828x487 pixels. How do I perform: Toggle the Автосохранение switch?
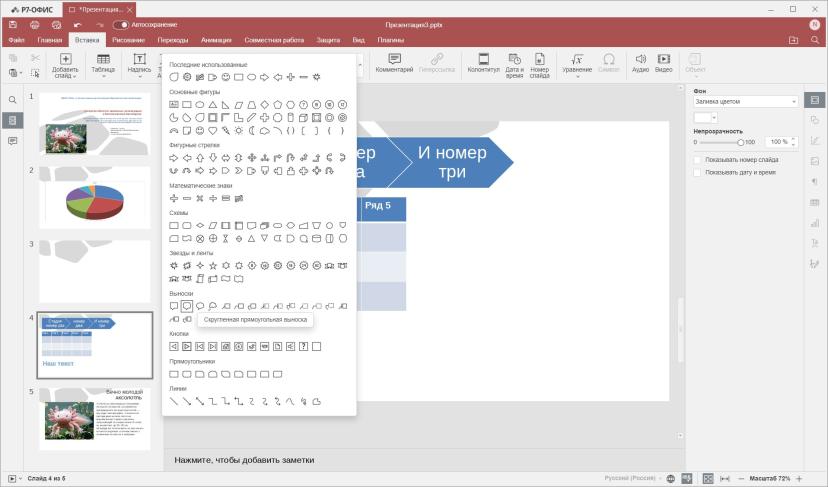pos(121,25)
